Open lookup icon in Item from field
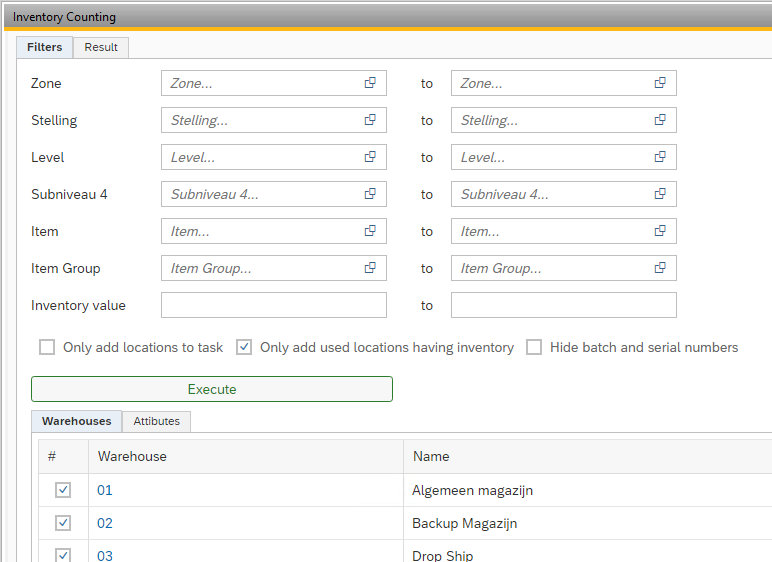The image size is (772, 562). 370,231
